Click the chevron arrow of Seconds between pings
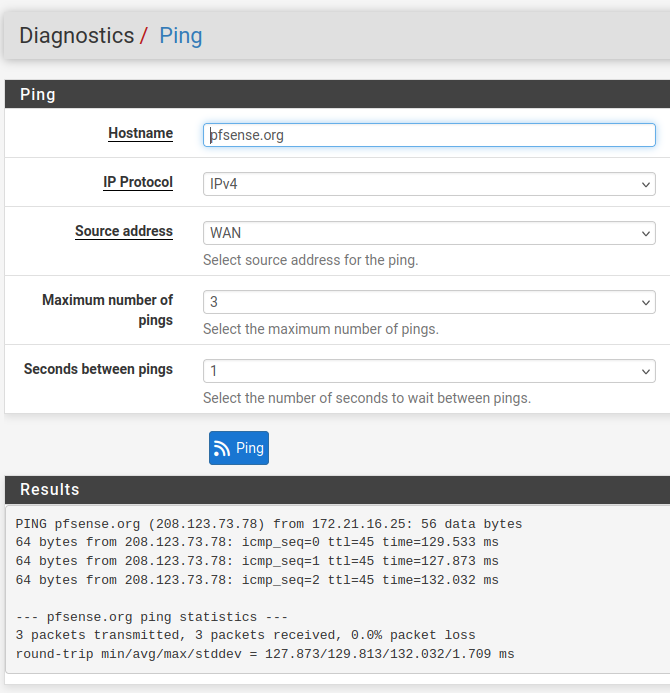The image size is (670, 693). [646, 371]
